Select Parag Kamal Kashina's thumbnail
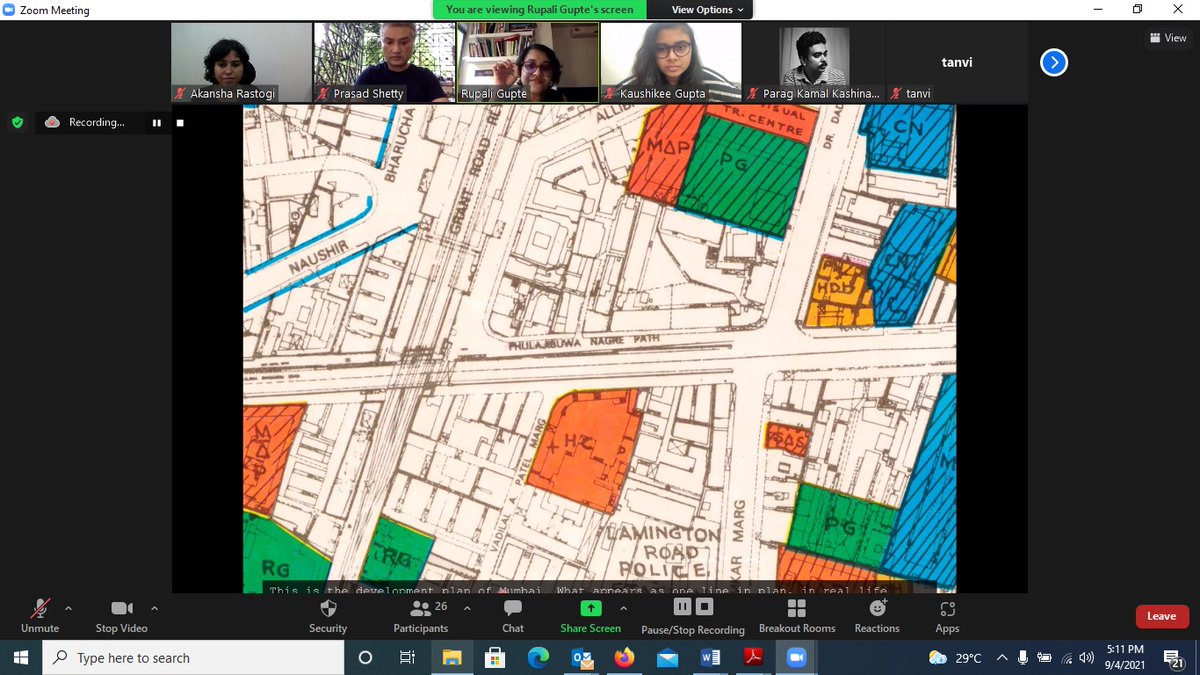The image size is (1200, 675). click(x=814, y=62)
